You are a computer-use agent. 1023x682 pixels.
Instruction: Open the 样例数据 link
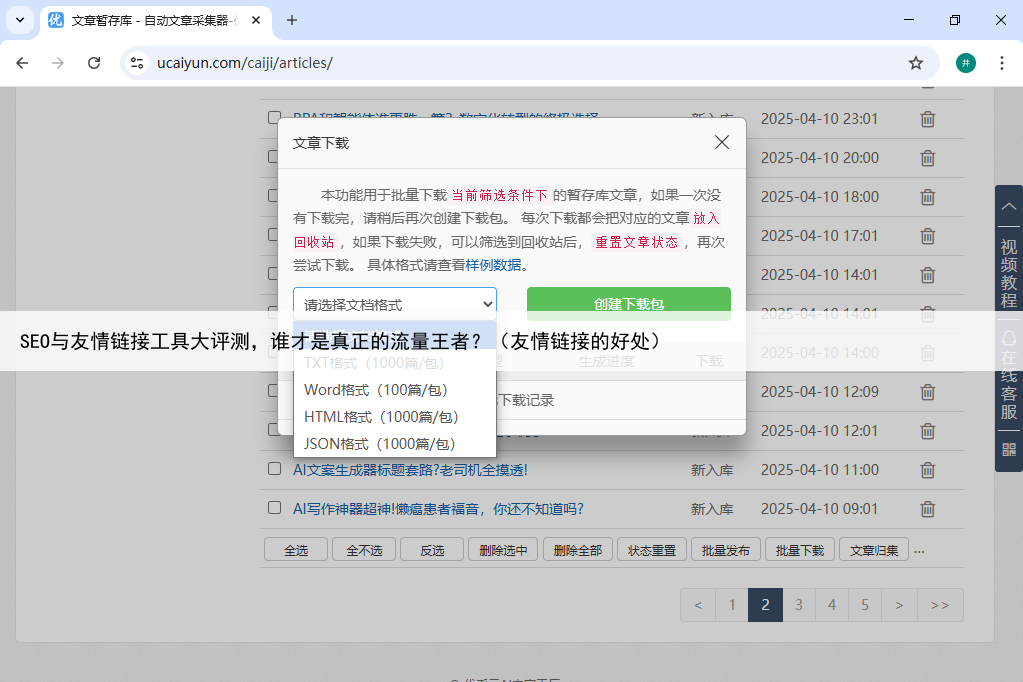coord(493,266)
